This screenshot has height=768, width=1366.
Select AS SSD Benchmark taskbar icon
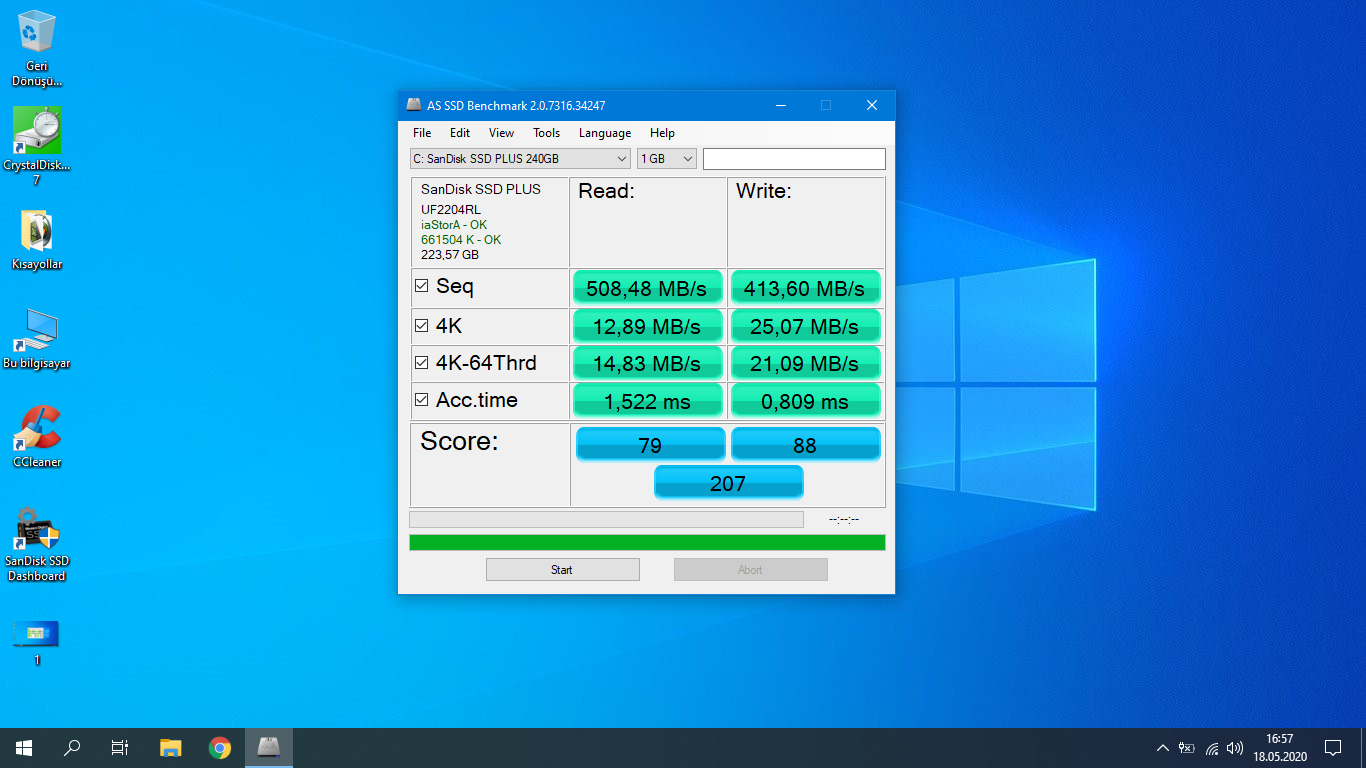(269, 748)
